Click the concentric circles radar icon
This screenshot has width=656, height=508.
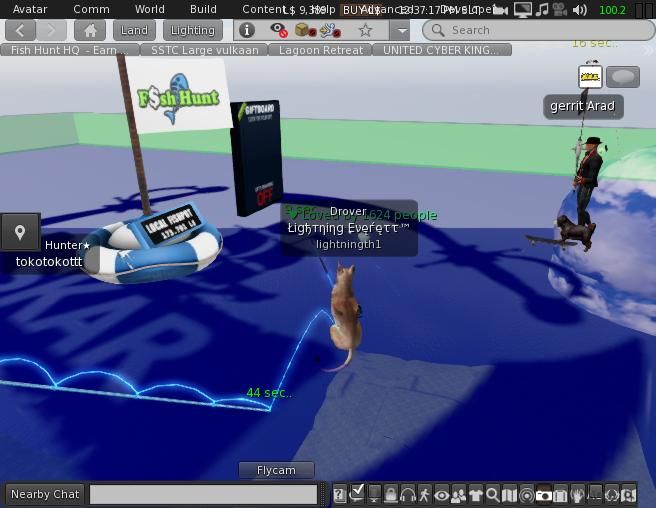(526, 495)
